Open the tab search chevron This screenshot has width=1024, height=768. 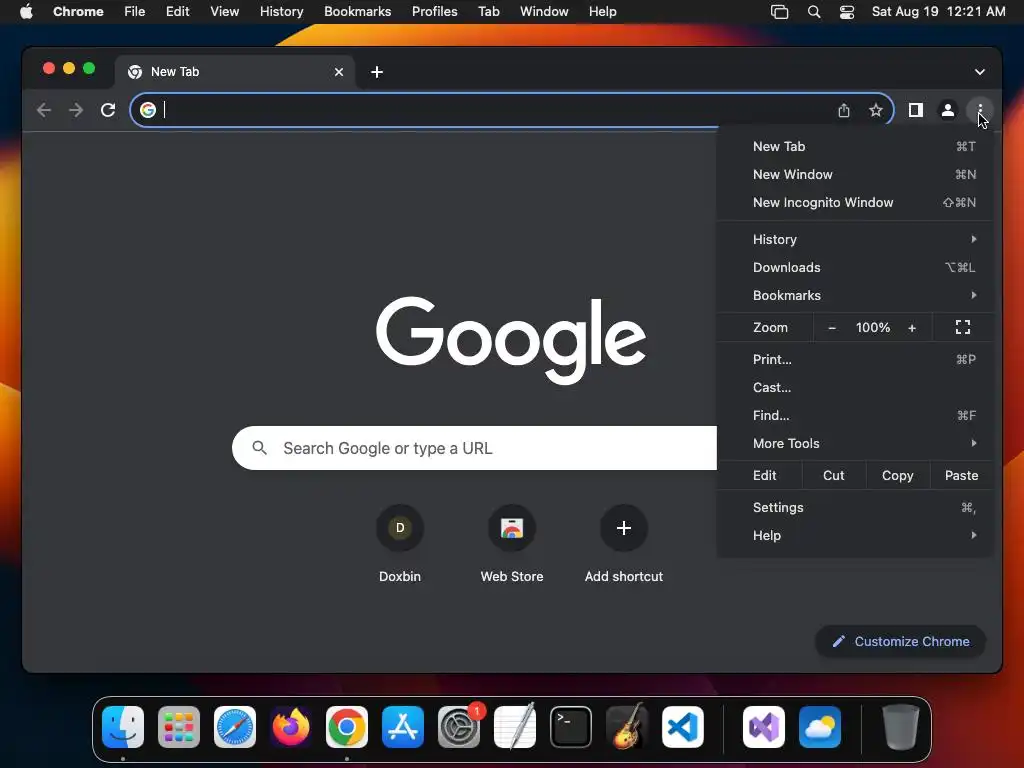[x=980, y=72]
